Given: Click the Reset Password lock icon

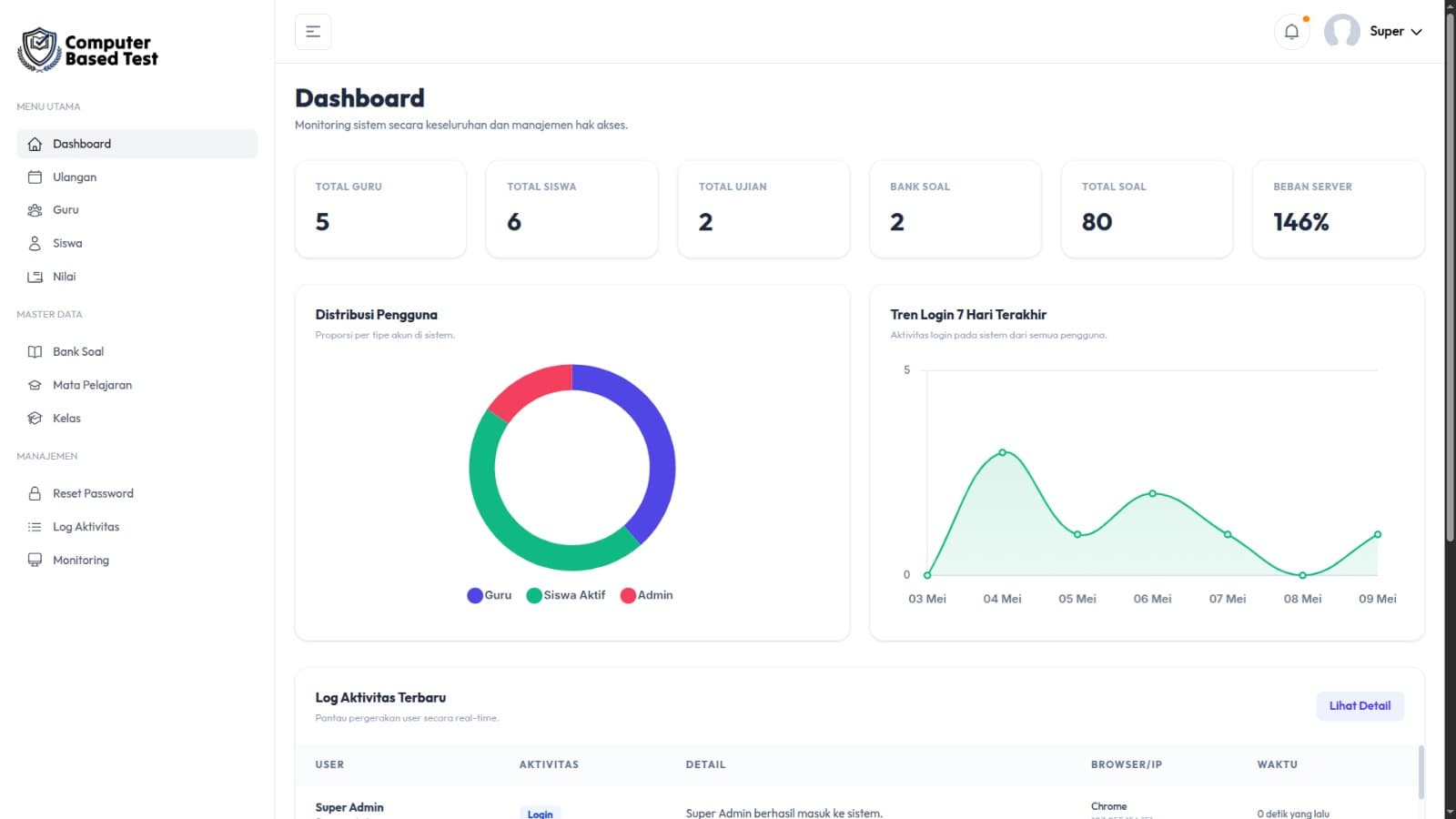Looking at the screenshot, I should click(35, 493).
